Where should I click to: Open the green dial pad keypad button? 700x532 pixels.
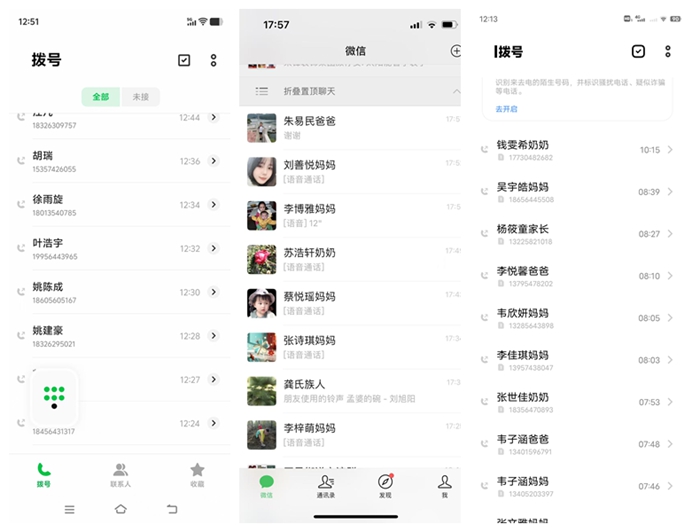click(x=54, y=397)
